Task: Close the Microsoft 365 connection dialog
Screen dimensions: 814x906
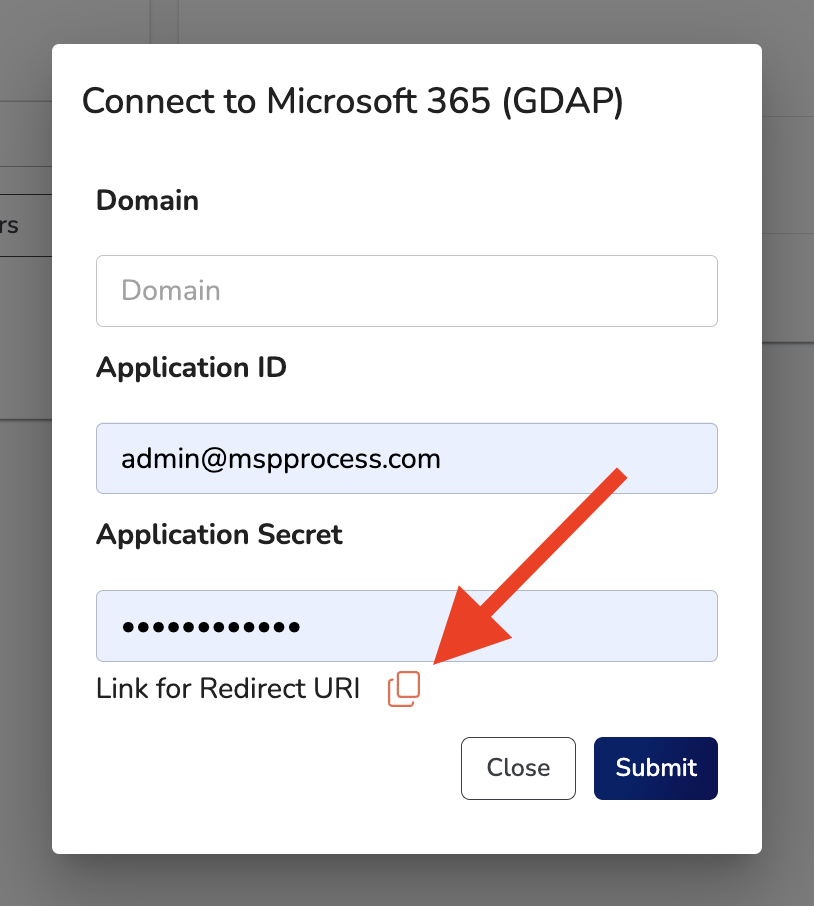Action: click(517, 768)
